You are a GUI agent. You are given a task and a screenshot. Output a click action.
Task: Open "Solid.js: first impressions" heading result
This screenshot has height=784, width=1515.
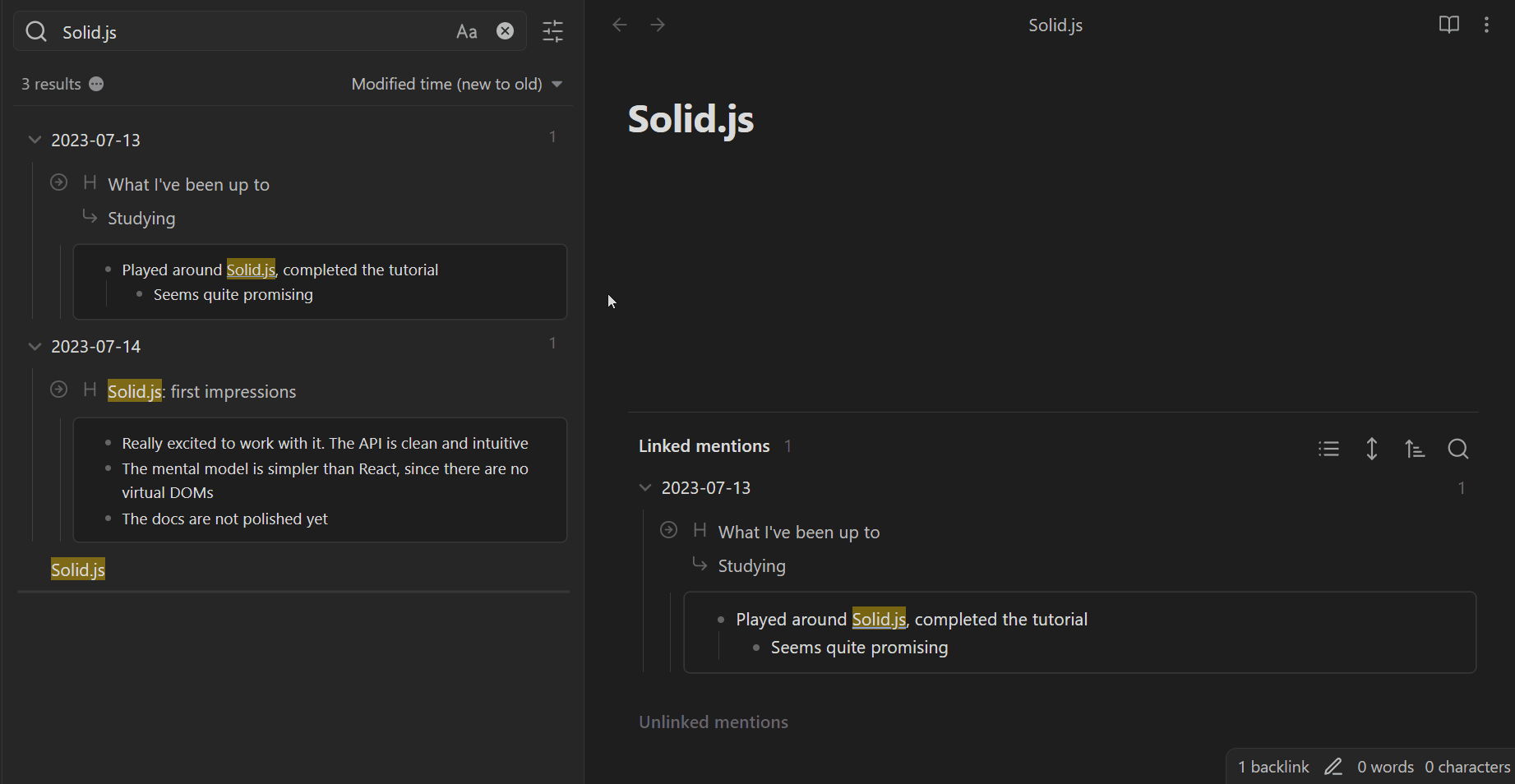(x=202, y=392)
